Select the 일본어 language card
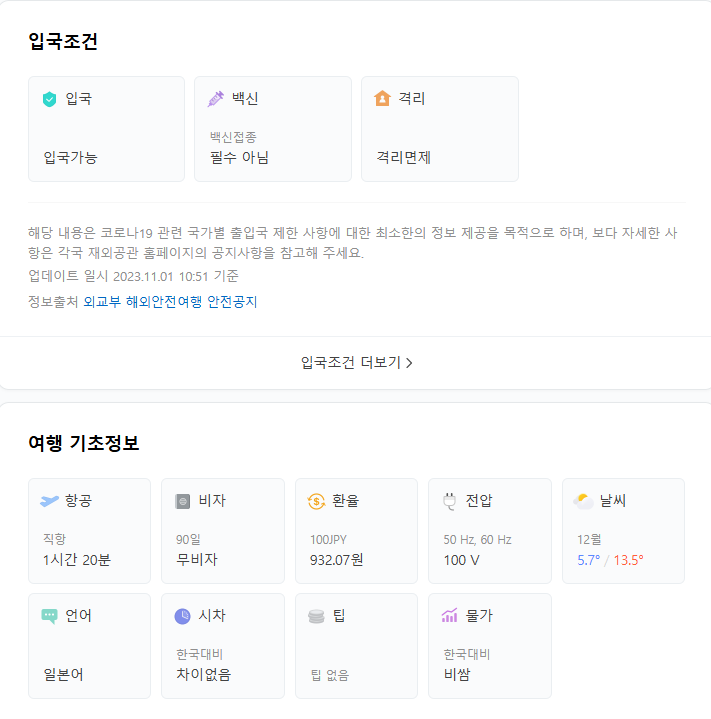This screenshot has height=719, width=711. point(89,646)
